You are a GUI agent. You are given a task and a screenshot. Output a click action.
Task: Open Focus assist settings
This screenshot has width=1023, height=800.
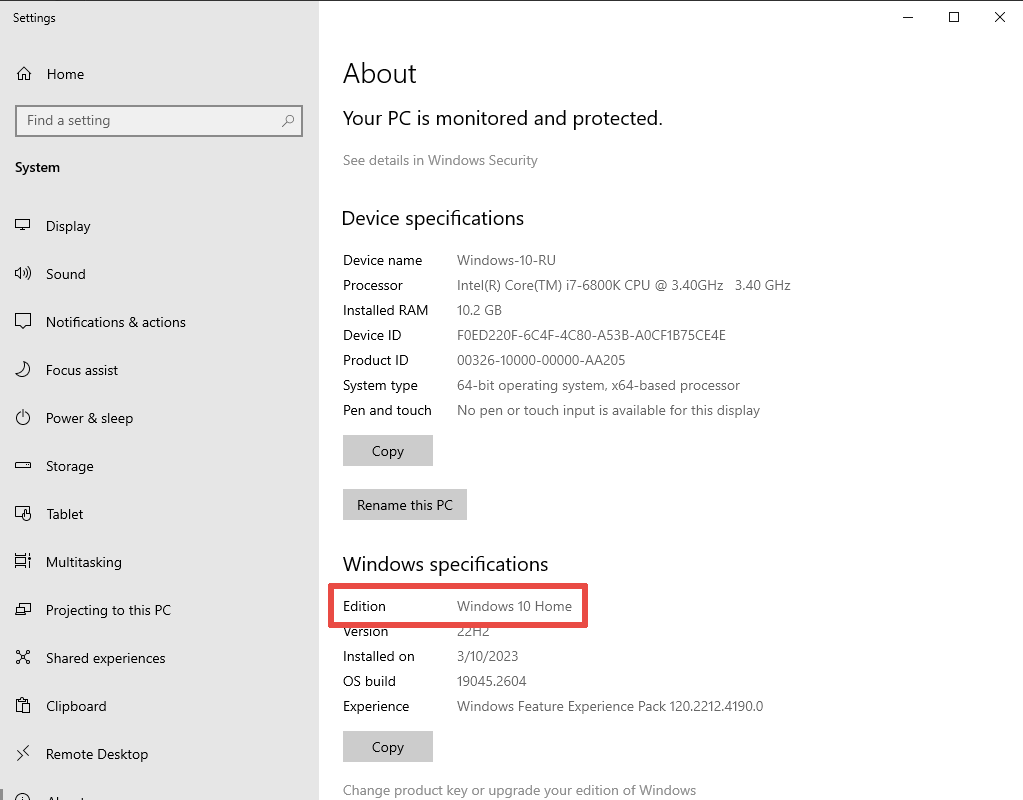click(82, 371)
